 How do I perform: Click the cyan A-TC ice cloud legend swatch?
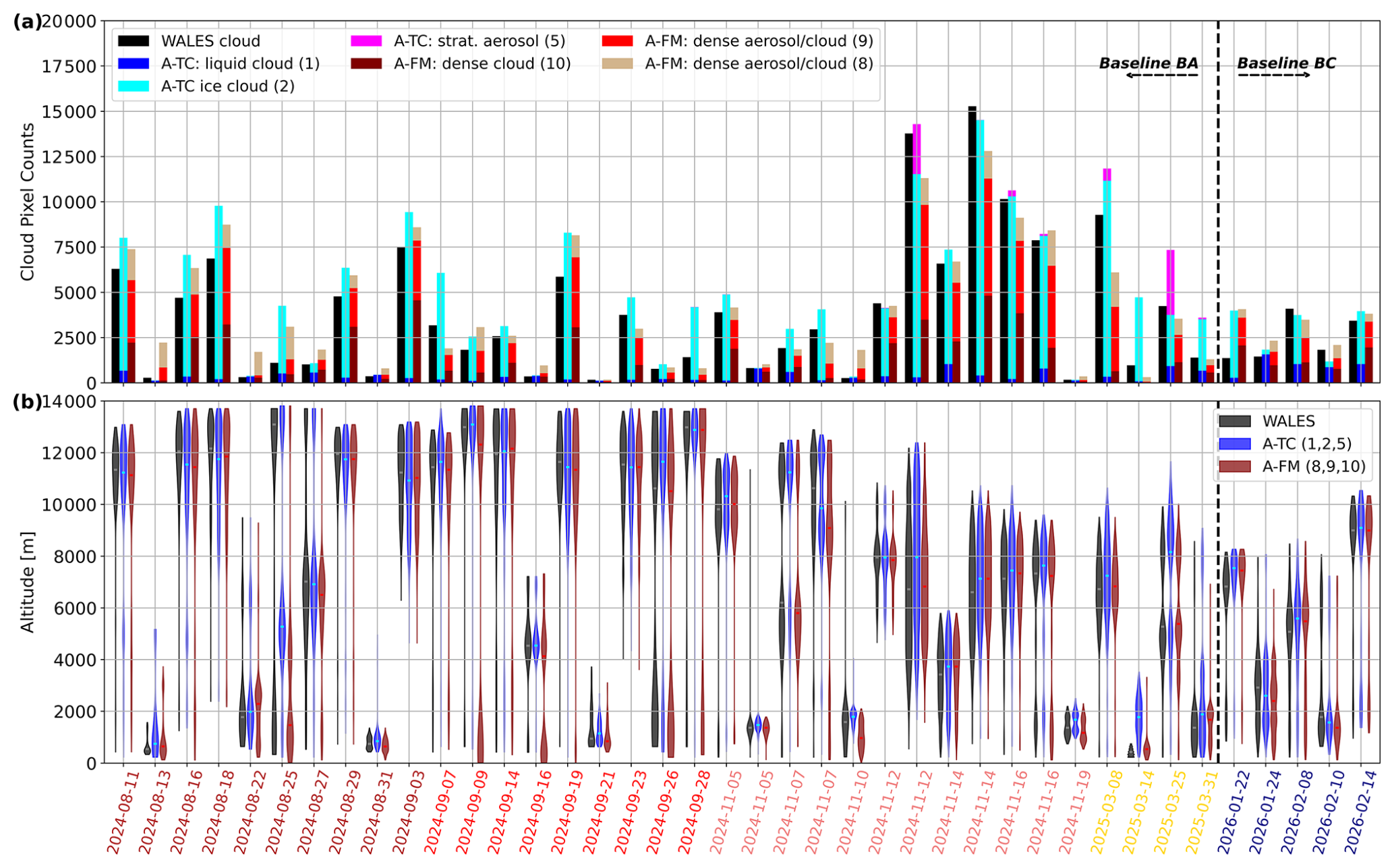134,86
